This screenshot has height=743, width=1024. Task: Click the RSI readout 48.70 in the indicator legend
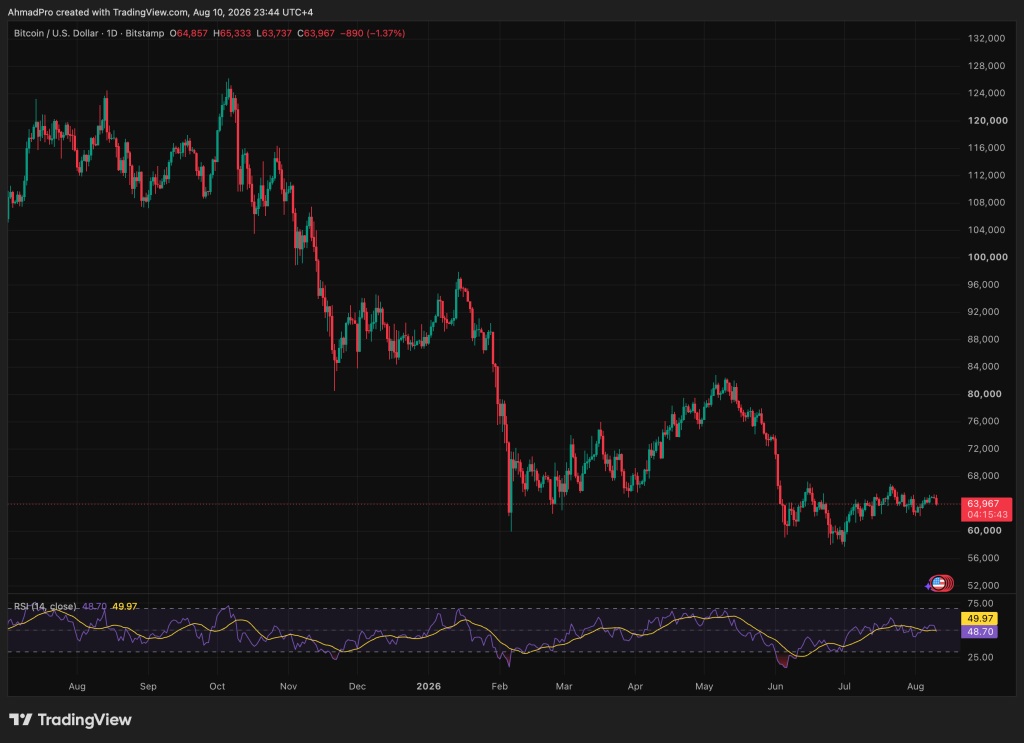coord(95,607)
